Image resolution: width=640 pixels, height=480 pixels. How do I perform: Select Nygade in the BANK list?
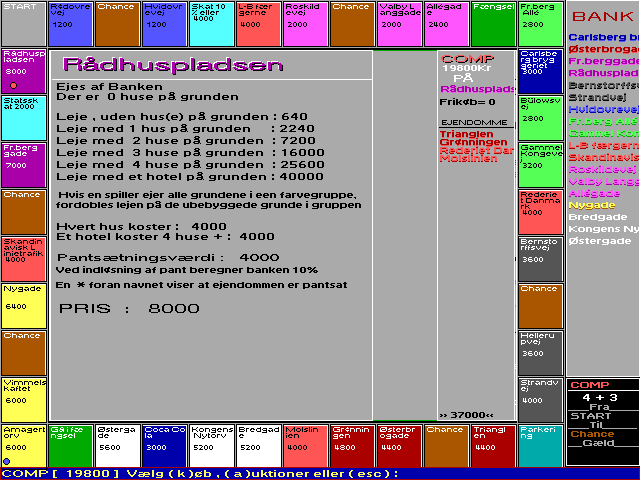[x=592, y=205]
